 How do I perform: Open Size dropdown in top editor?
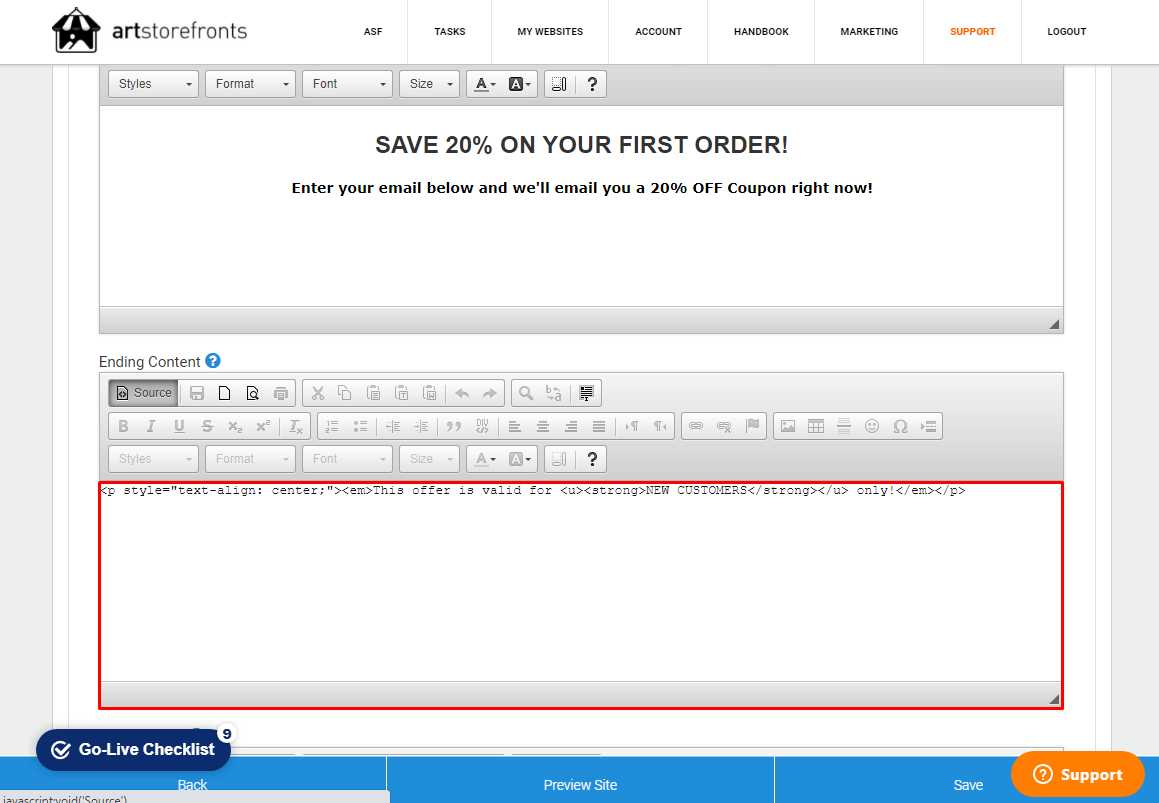[429, 84]
